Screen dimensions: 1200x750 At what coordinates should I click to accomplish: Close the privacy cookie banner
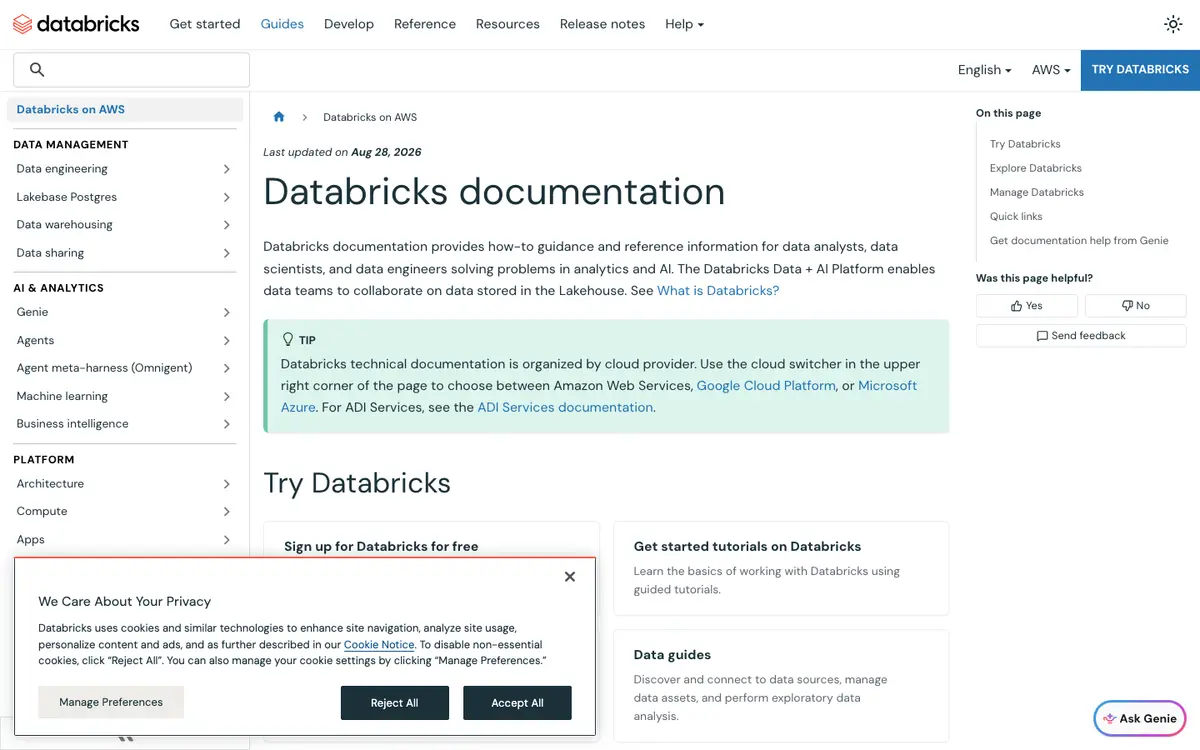pyautogui.click(x=570, y=577)
